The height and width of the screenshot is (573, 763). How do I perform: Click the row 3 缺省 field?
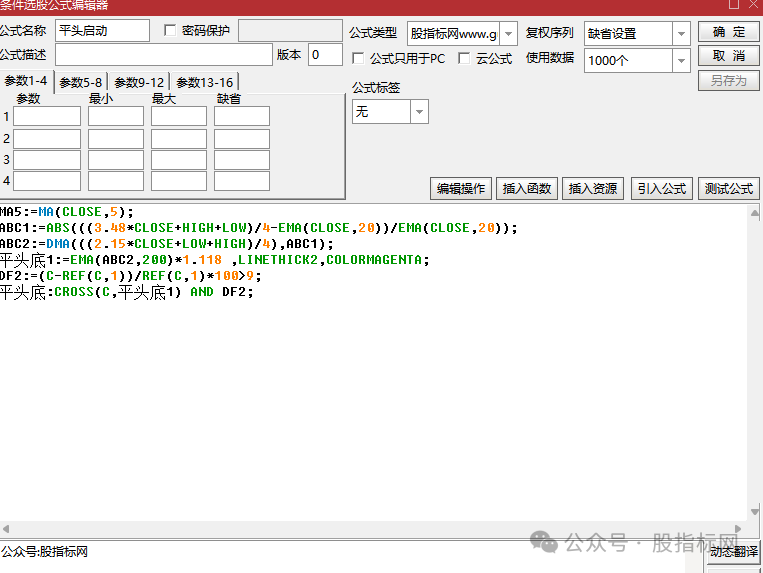242,160
